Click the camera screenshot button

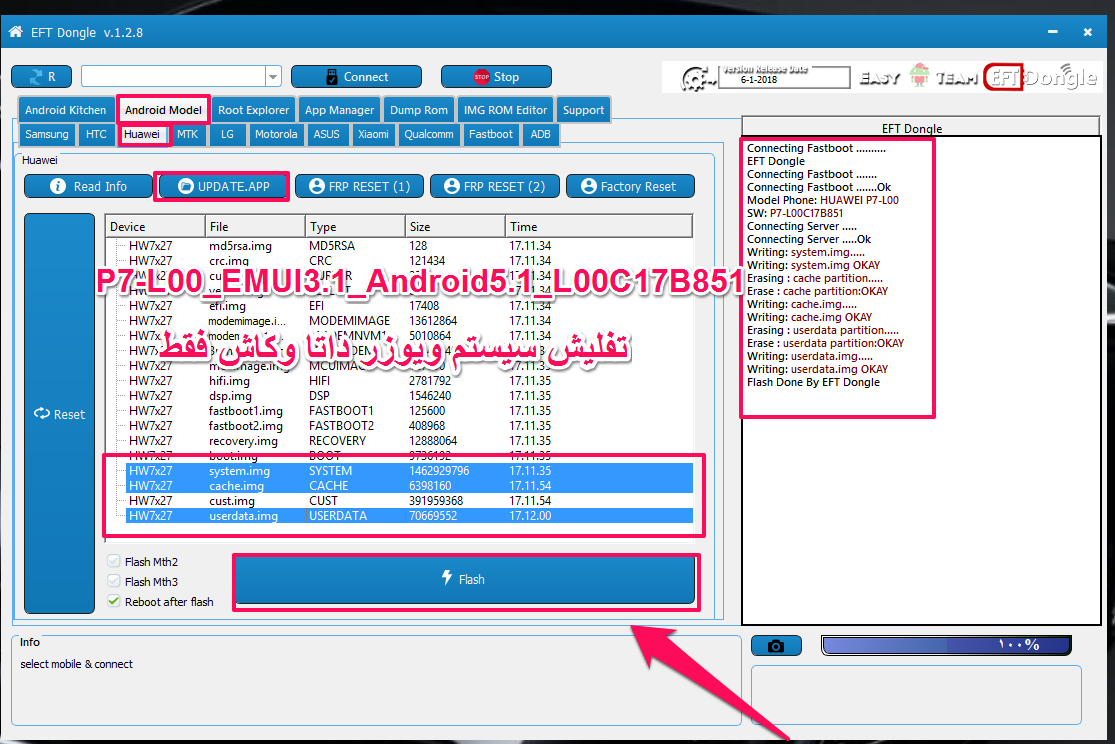(x=777, y=646)
